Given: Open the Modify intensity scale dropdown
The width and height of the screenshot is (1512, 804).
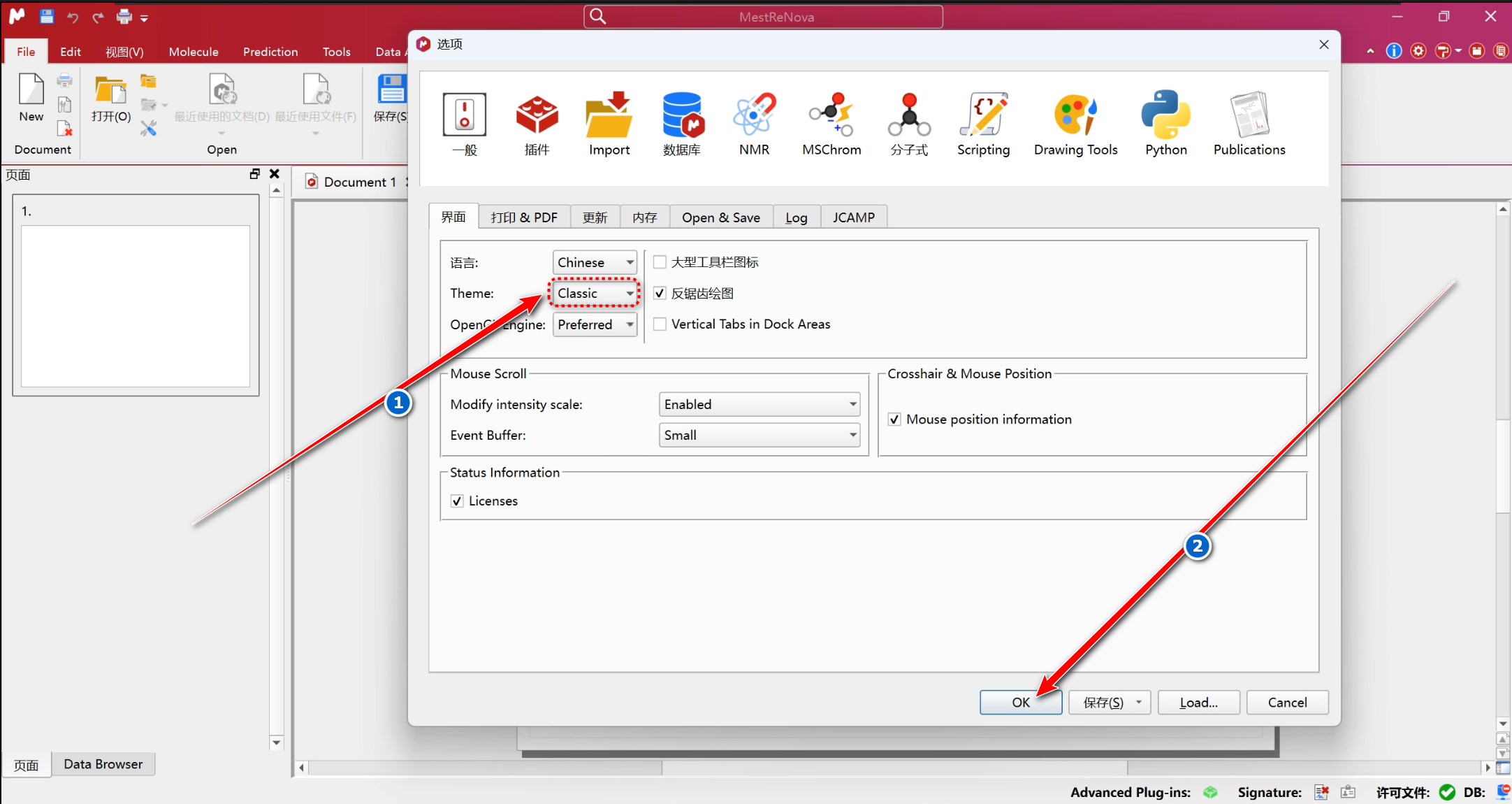Looking at the screenshot, I should pos(759,404).
